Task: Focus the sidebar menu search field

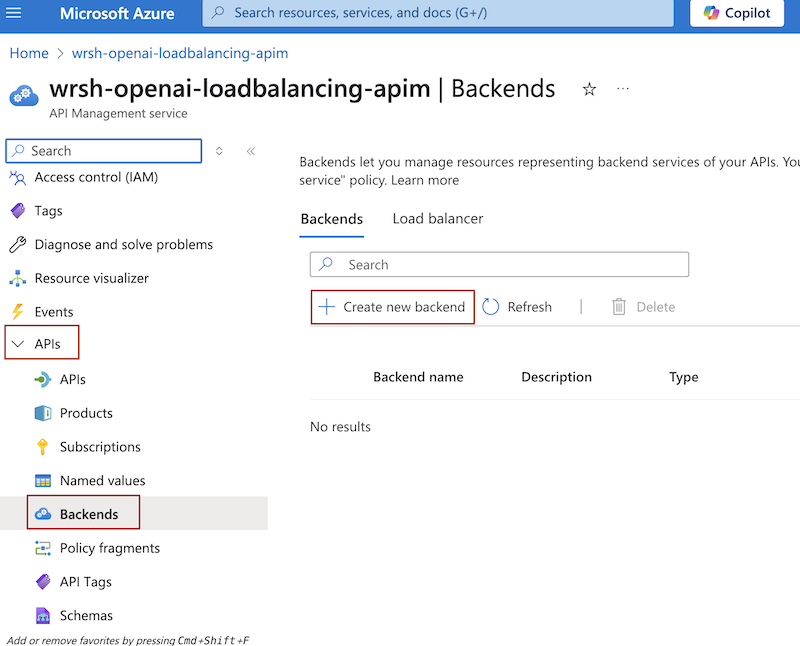Action: [x=104, y=151]
